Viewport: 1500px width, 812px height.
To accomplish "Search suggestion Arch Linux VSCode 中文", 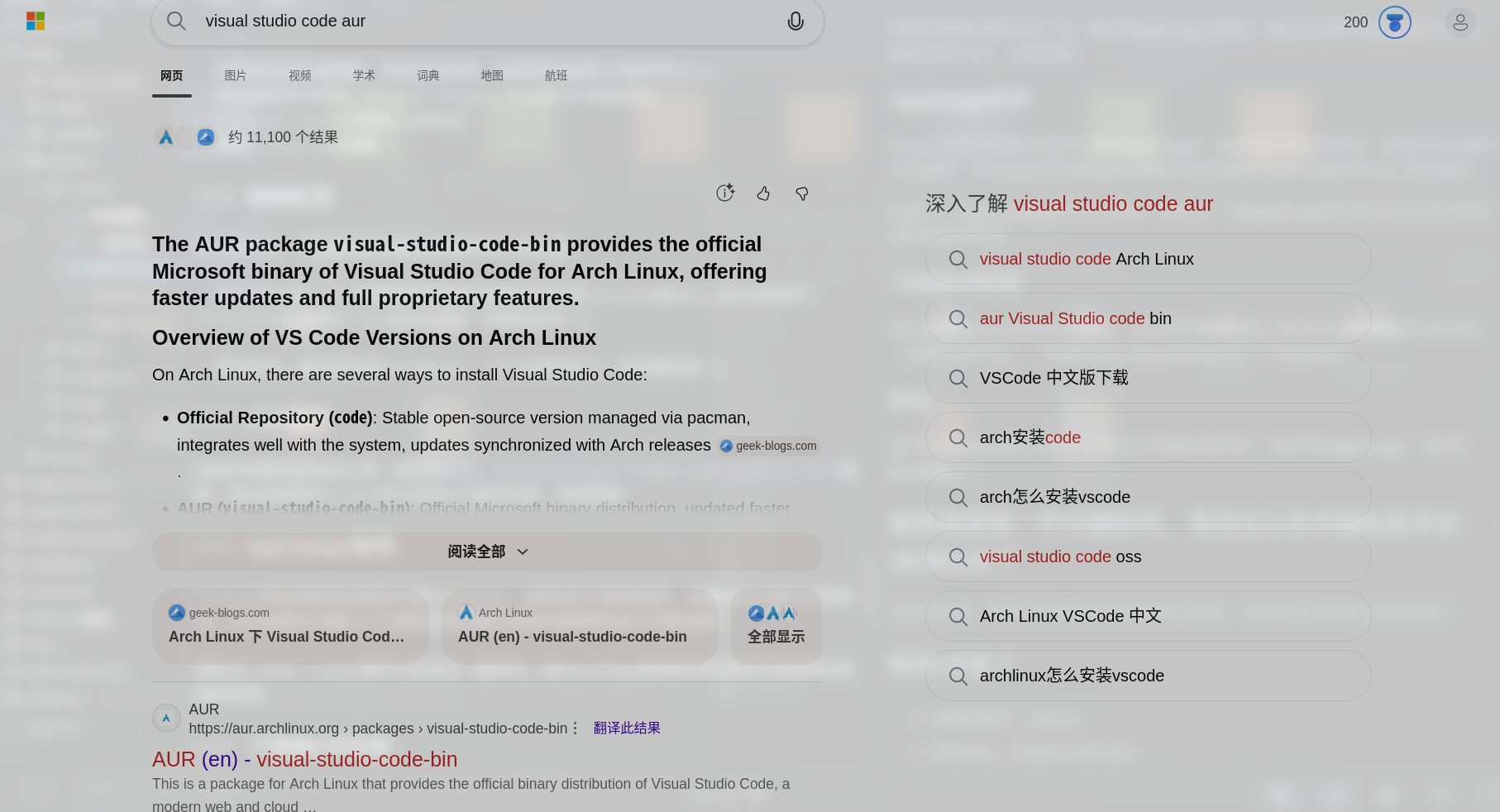I will [x=1149, y=616].
